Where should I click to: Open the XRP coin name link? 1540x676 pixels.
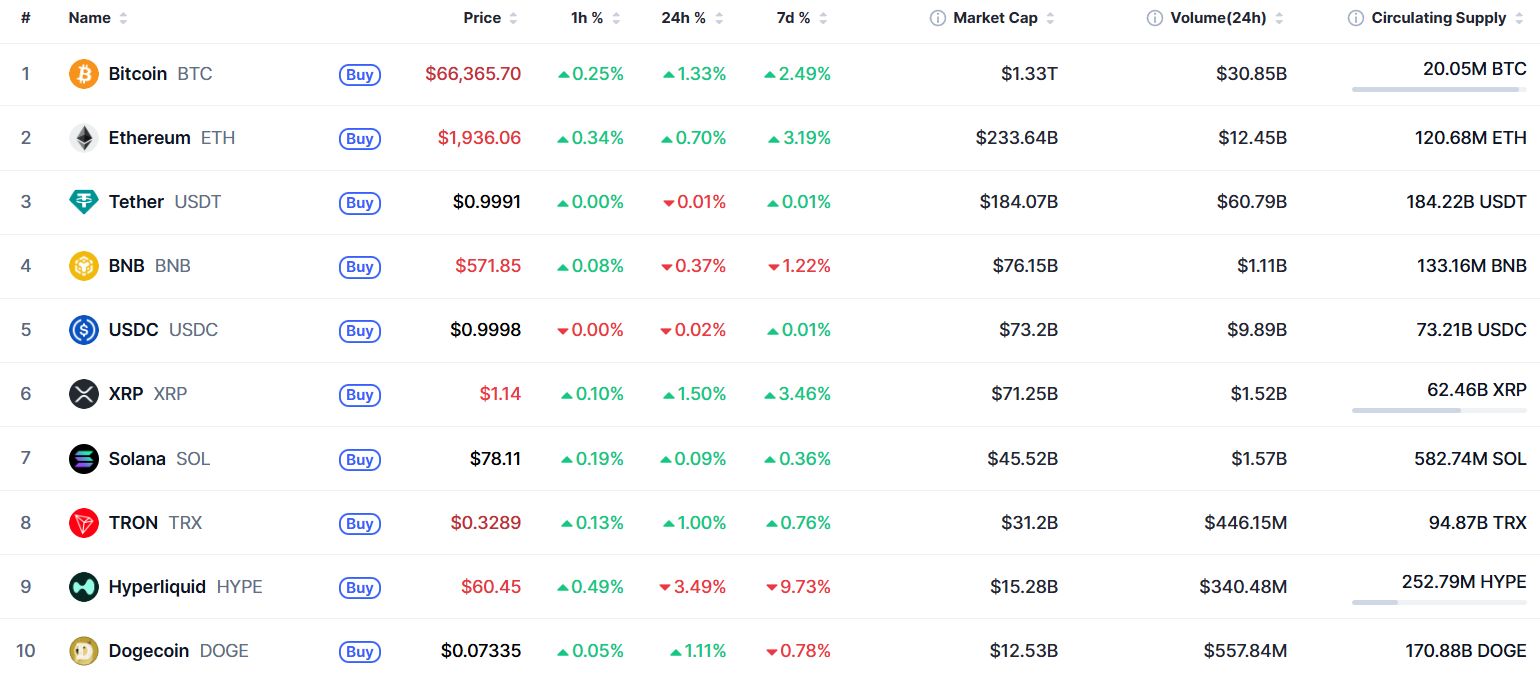point(126,394)
